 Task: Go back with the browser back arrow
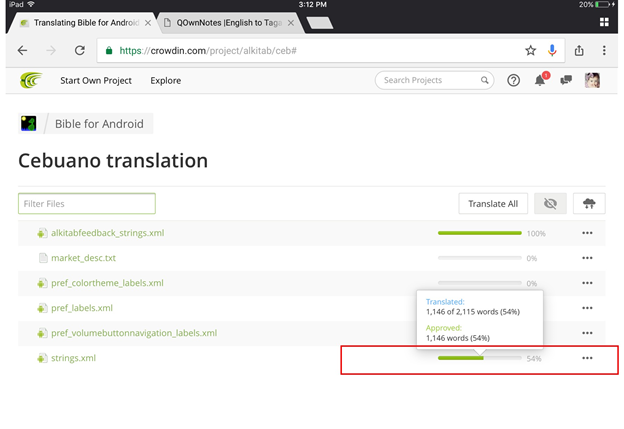[23, 51]
